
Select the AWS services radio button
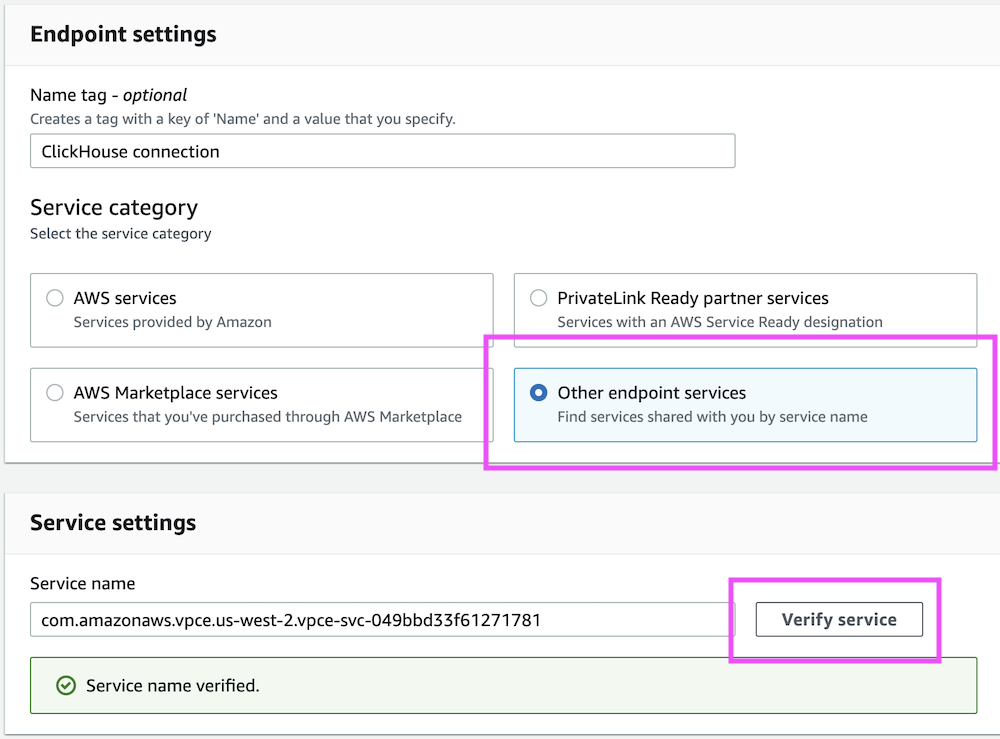pos(55,298)
